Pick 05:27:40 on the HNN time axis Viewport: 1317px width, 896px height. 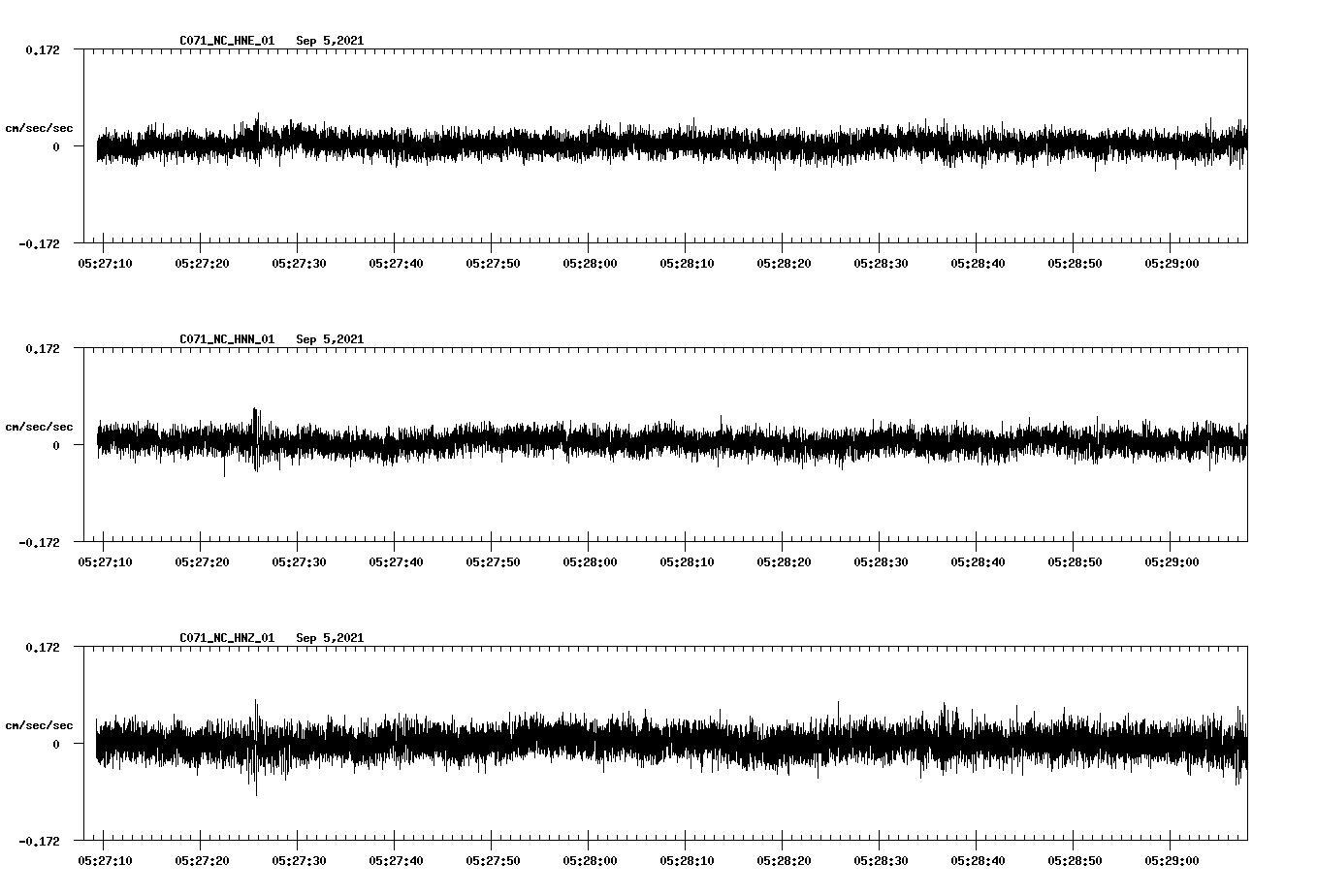coord(397,562)
